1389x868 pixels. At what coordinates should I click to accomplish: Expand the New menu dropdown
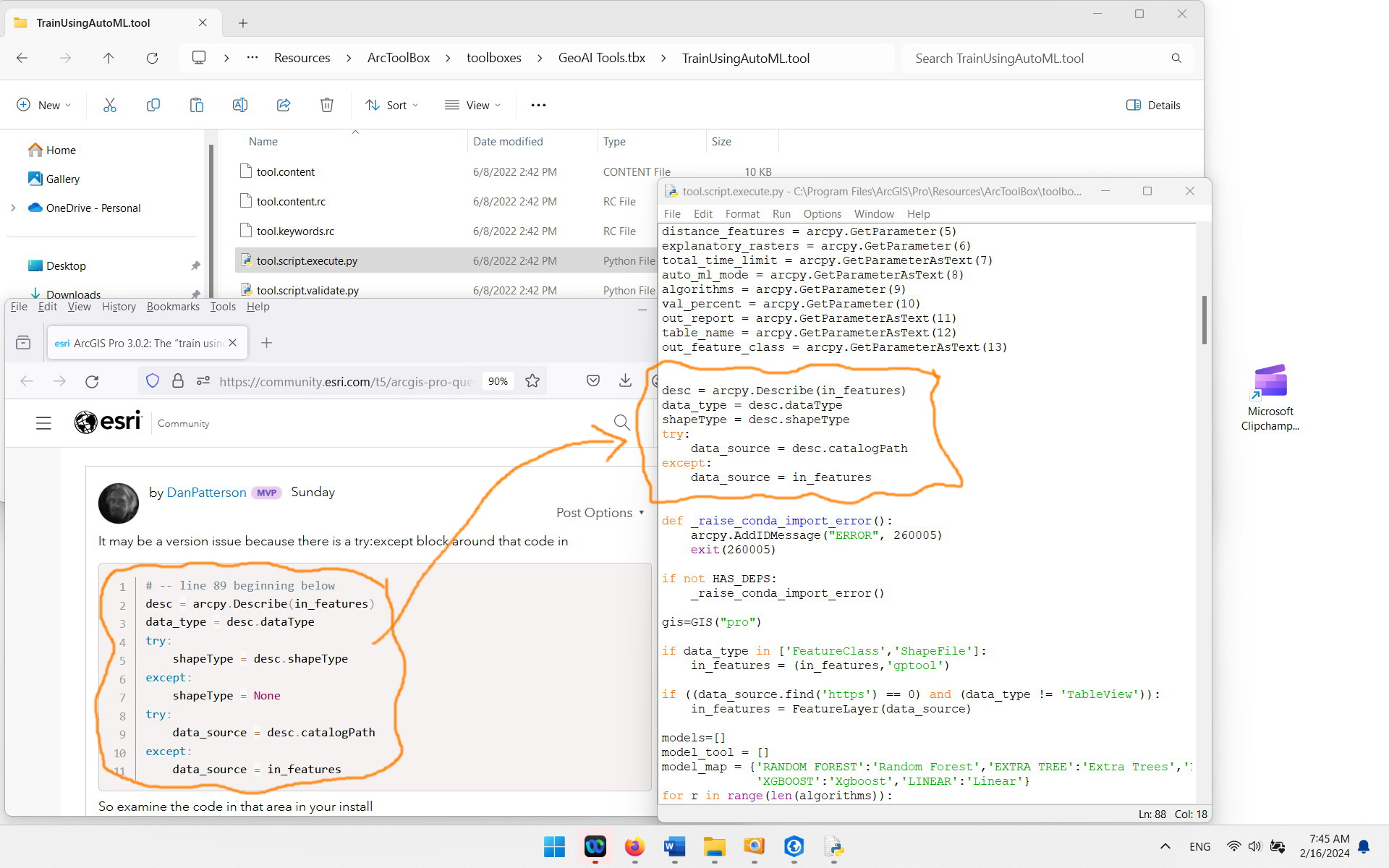pyautogui.click(x=43, y=105)
